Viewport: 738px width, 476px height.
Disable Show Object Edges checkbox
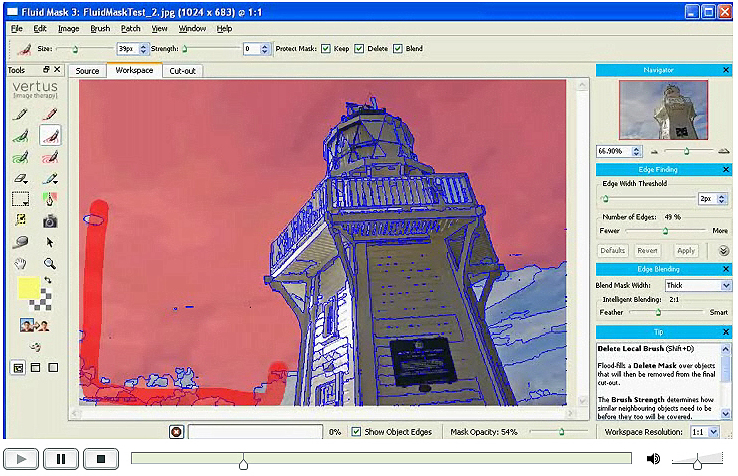[358, 432]
